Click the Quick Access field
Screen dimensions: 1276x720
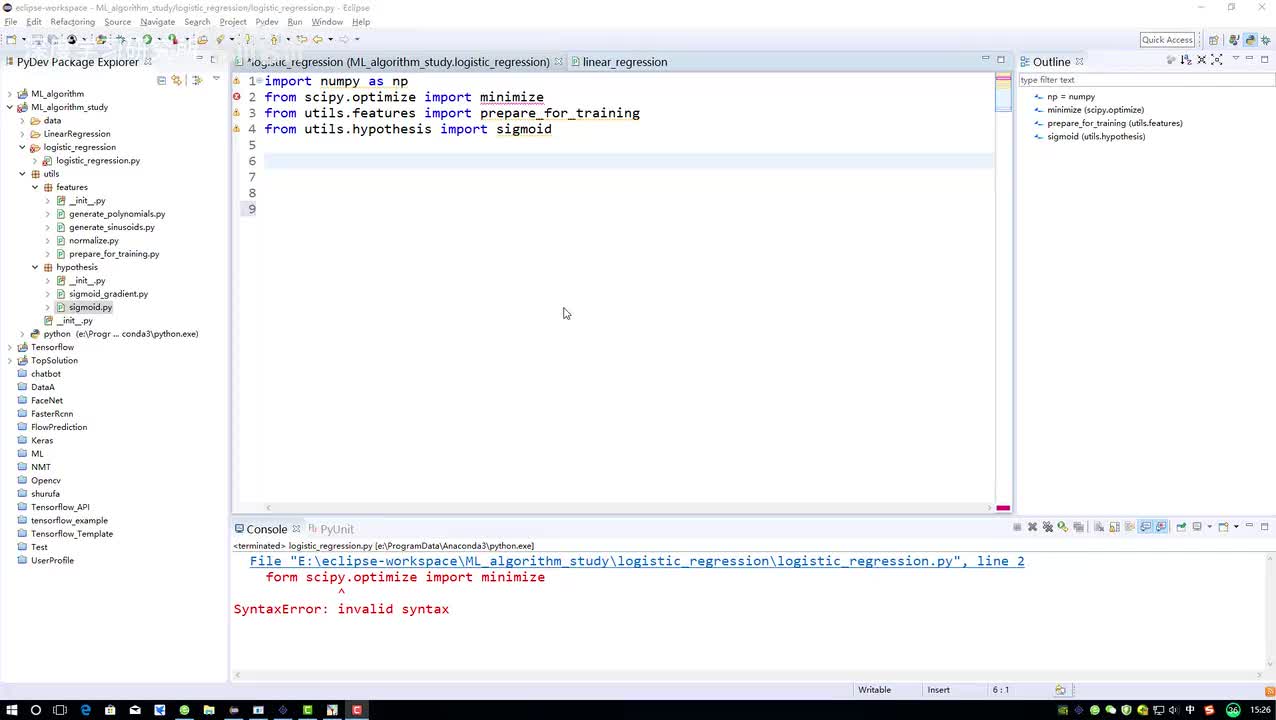pyautogui.click(x=1167, y=40)
